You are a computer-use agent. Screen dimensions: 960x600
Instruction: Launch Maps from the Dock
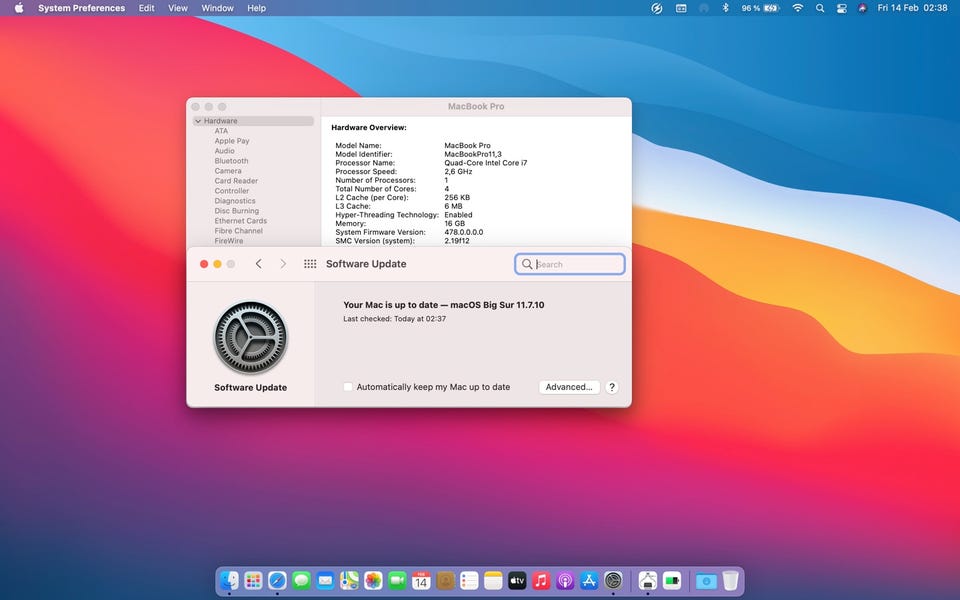click(x=349, y=580)
